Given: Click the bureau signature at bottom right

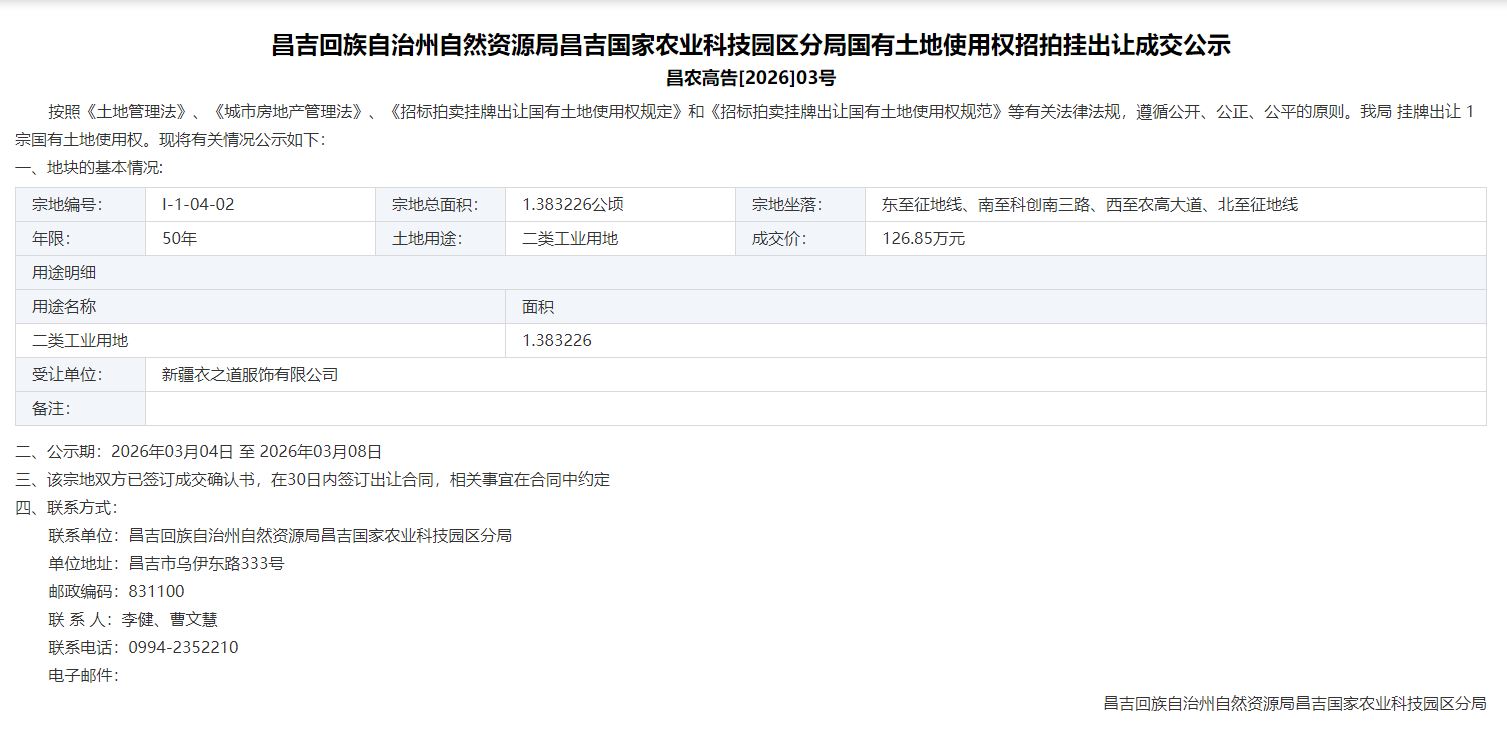Looking at the screenshot, I should coord(1294,704).
